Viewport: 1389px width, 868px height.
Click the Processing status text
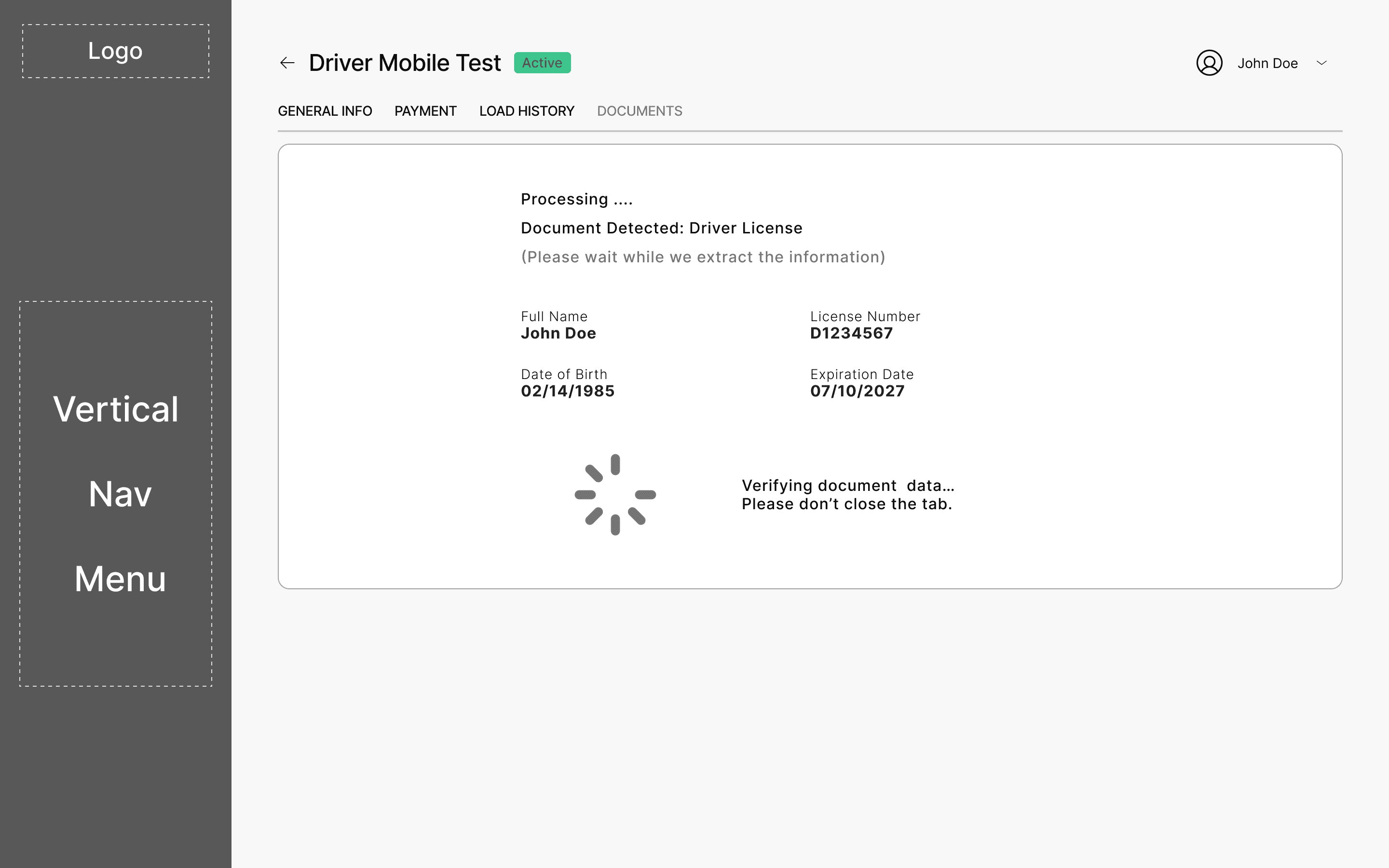(x=576, y=199)
